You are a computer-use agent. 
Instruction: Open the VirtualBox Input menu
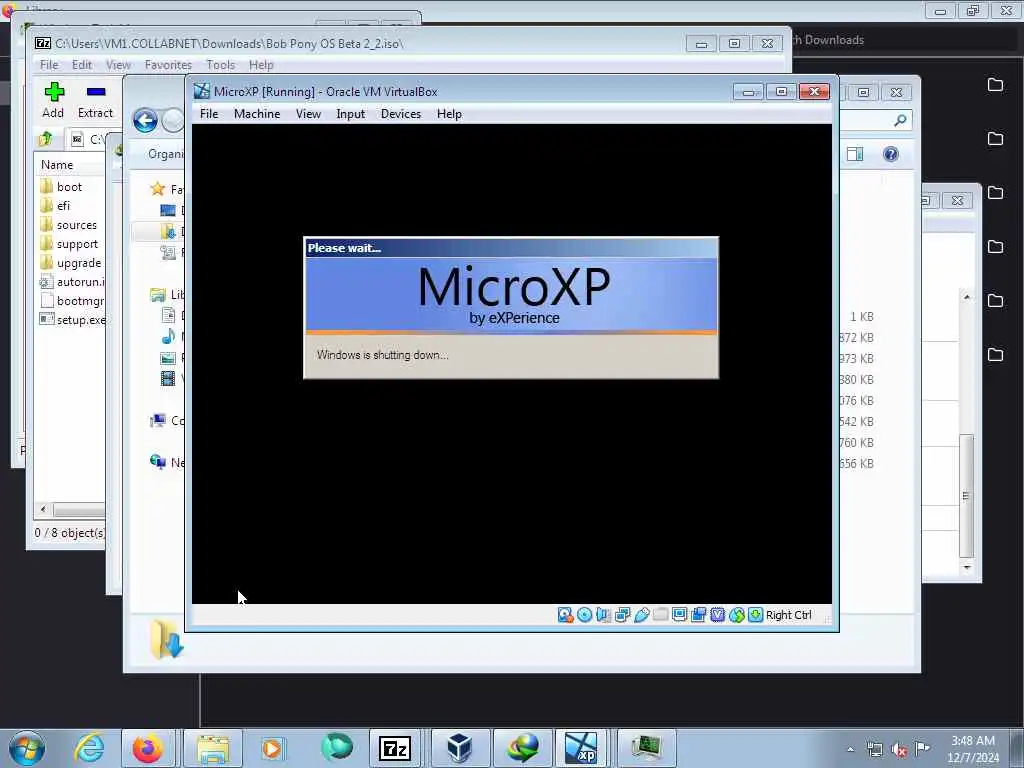(351, 114)
